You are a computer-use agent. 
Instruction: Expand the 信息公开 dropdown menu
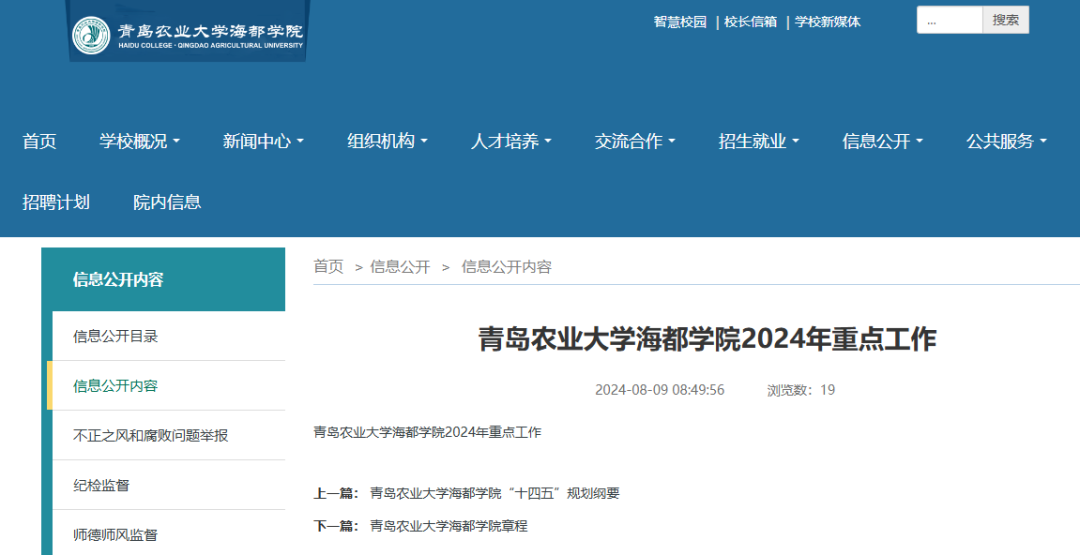click(882, 141)
